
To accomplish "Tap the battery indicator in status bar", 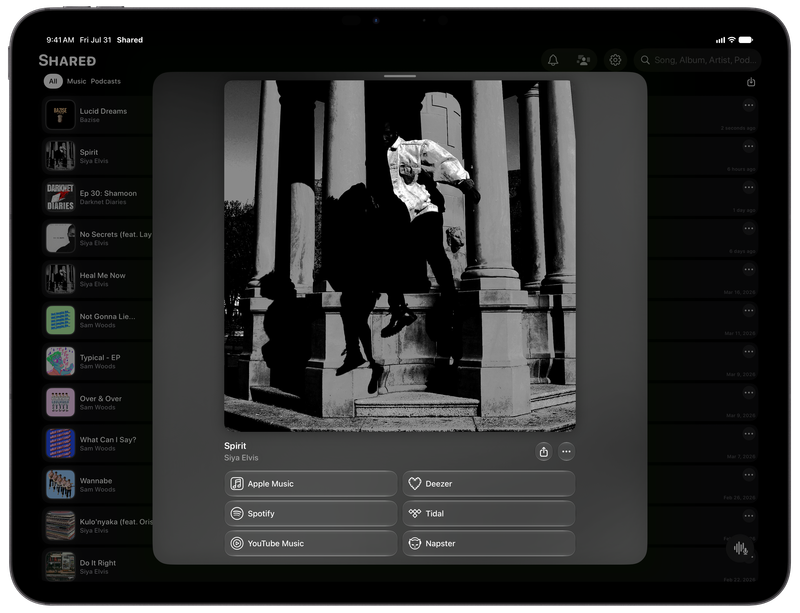I will tap(746, 40).
